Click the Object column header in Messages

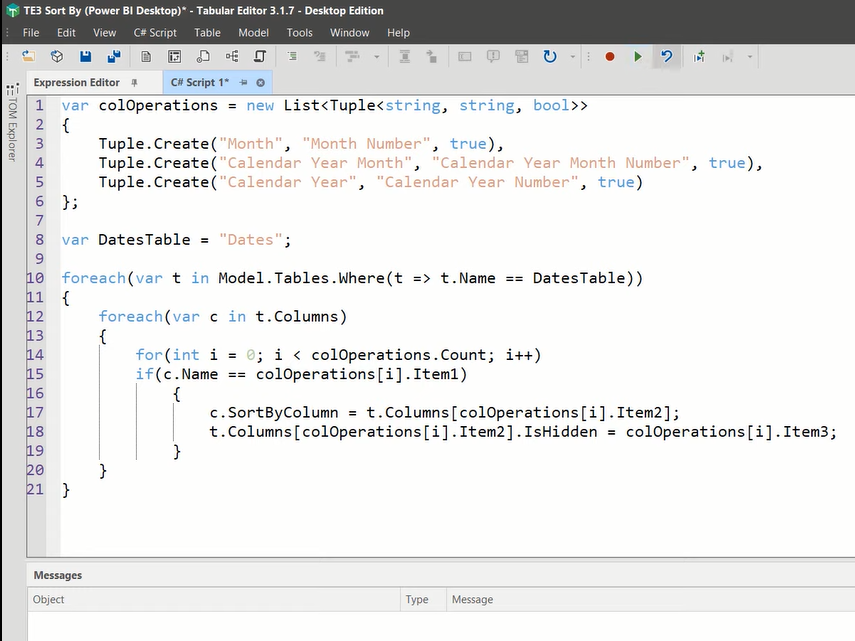coord(213,599)
